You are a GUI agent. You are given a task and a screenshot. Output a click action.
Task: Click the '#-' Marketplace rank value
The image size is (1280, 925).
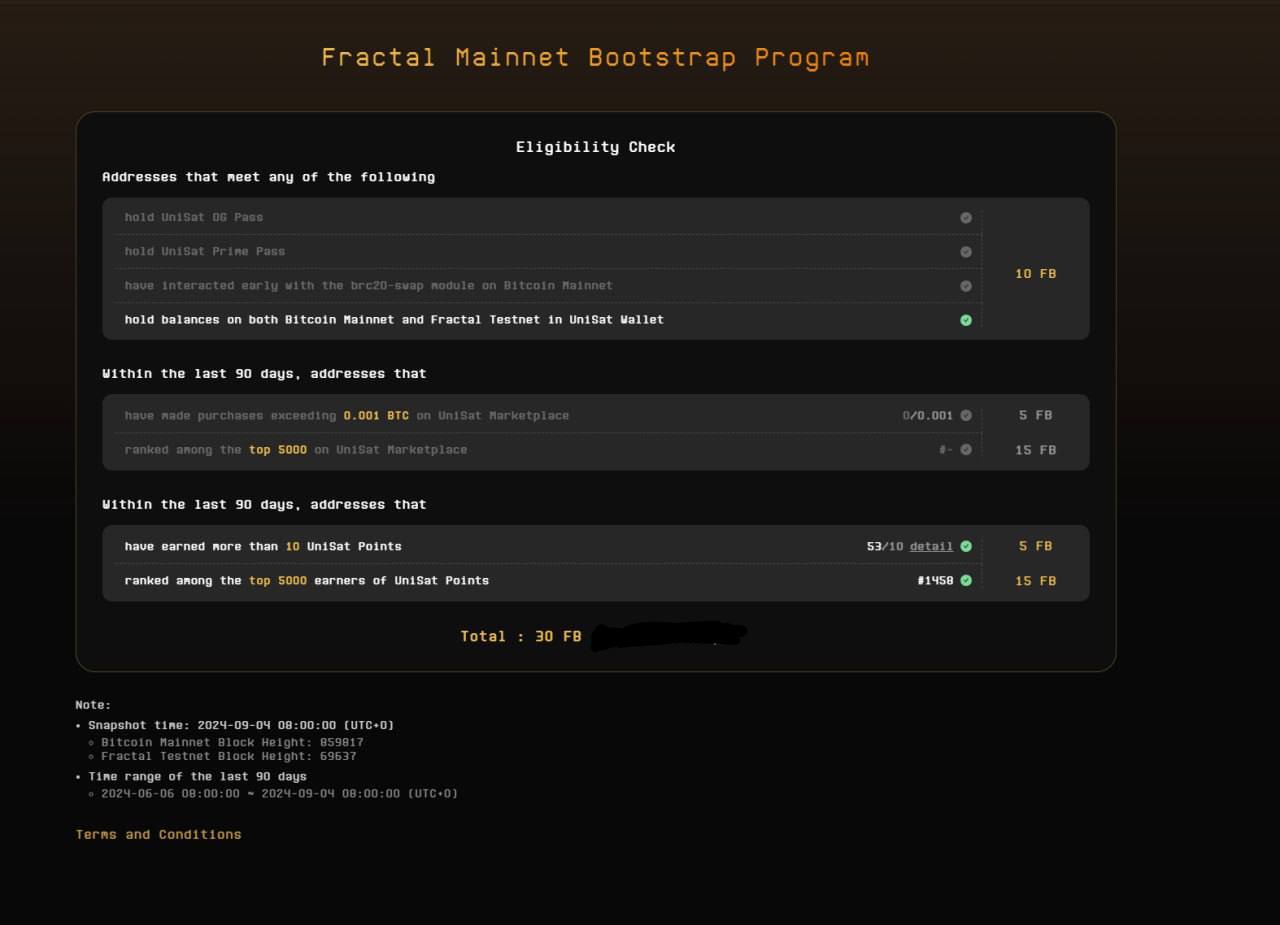tap(946, 450)
